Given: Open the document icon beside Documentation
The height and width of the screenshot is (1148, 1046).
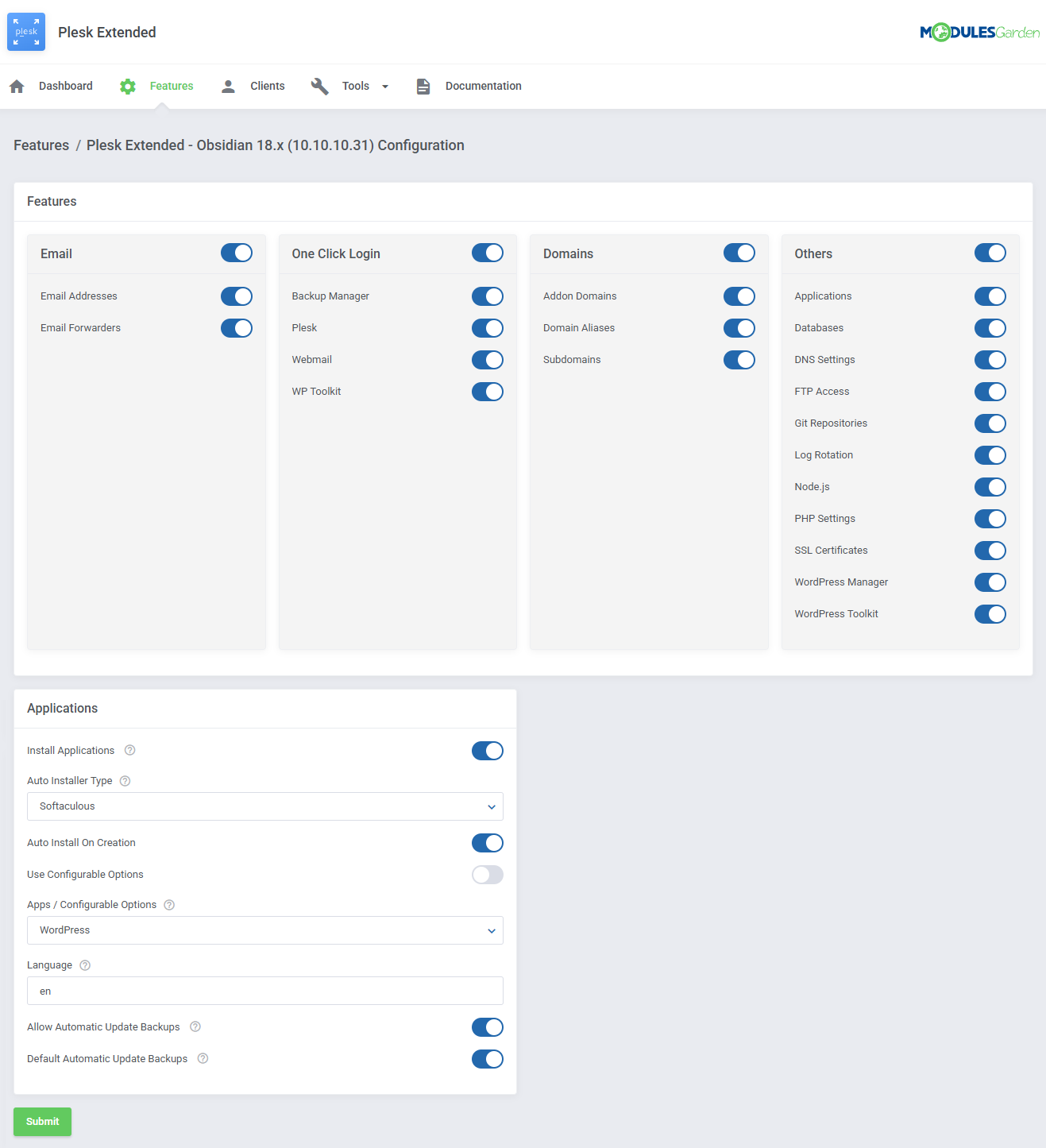Looking at the screenshot, I should [423, 86].
